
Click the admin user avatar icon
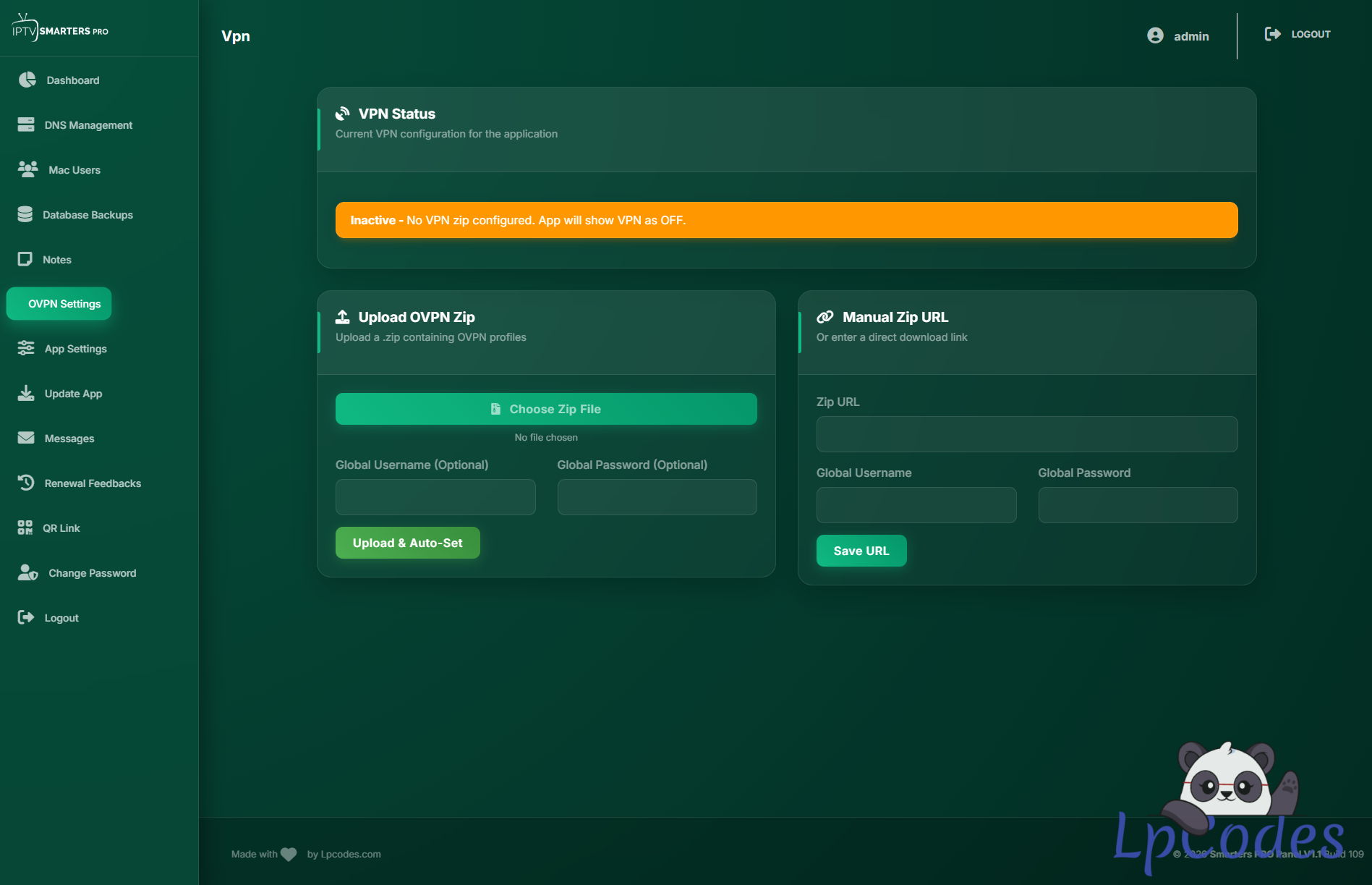coord(1155,35)
